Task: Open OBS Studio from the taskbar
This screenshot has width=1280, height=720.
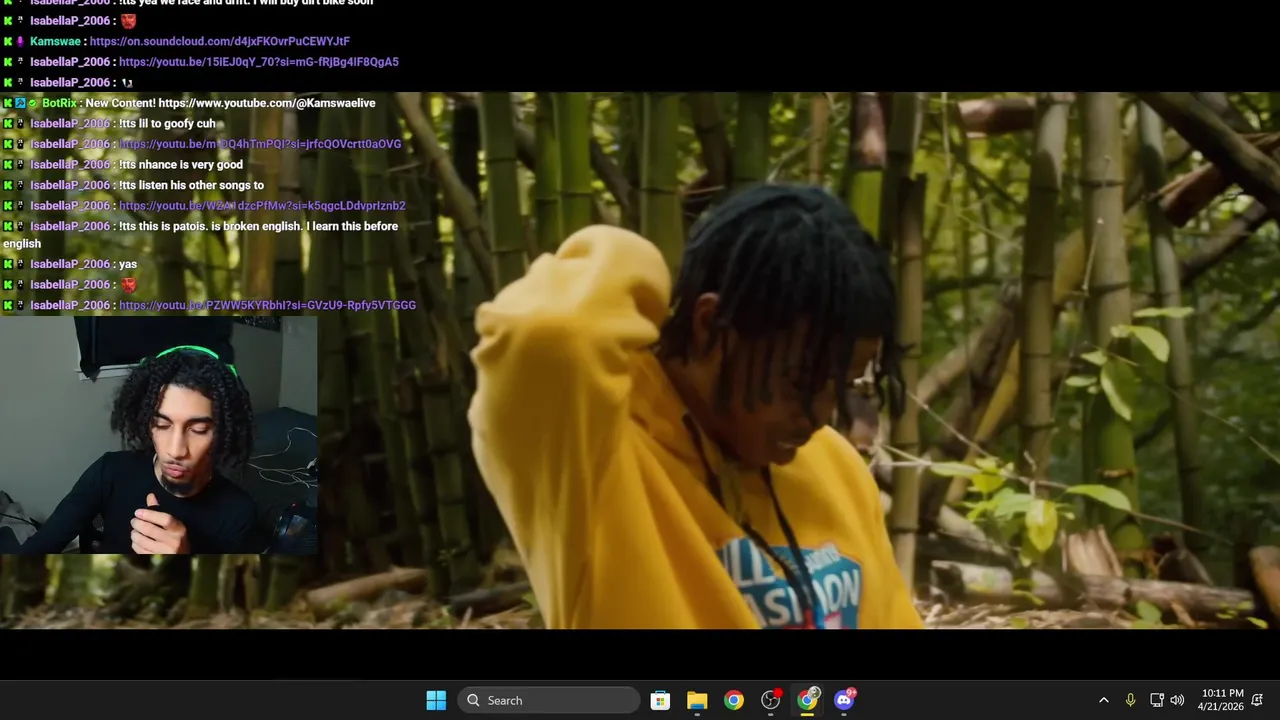Action: tap(771, 700)
